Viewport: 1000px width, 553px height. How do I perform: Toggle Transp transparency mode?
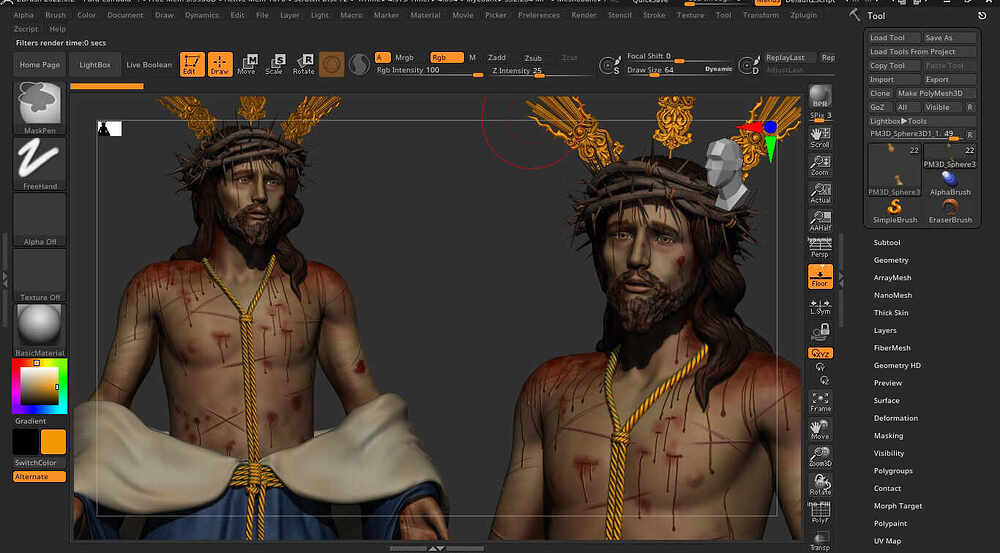click(820, 540)
